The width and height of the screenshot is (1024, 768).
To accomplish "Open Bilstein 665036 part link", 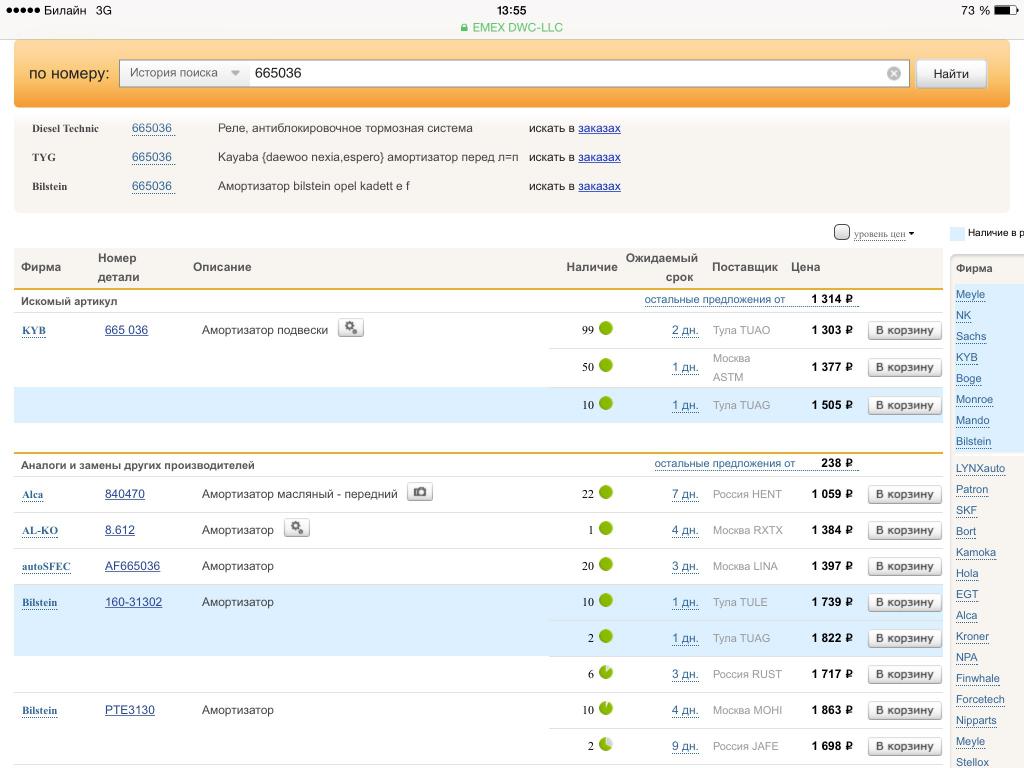I will [152, 185].
